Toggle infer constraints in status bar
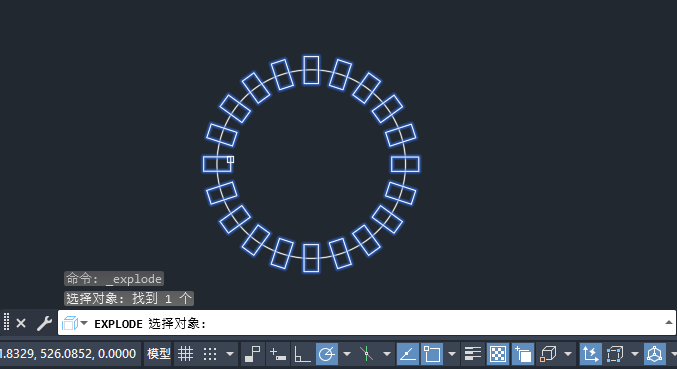 tap(252, 354)
